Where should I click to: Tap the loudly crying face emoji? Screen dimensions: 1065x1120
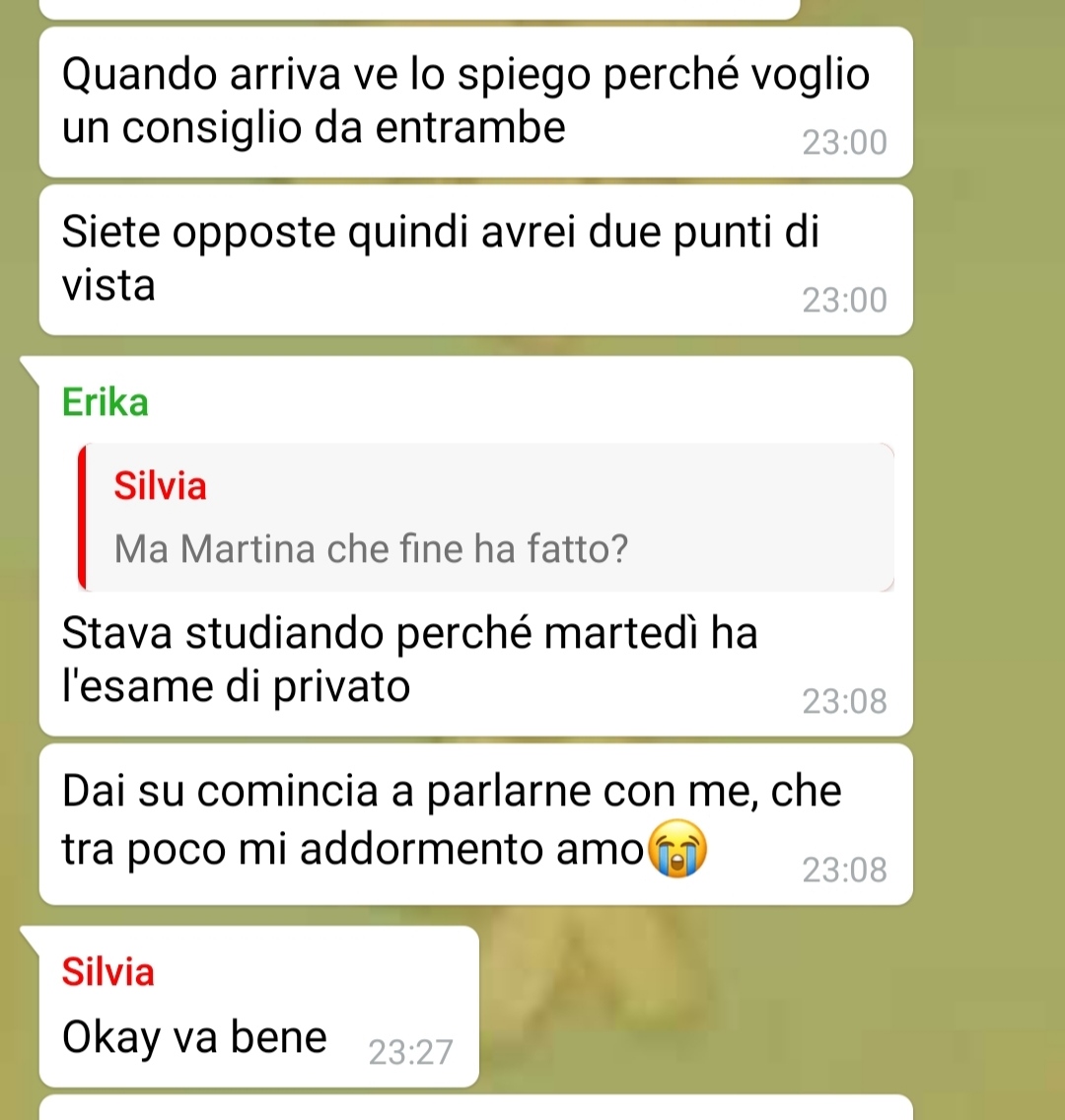coord(675,849)
